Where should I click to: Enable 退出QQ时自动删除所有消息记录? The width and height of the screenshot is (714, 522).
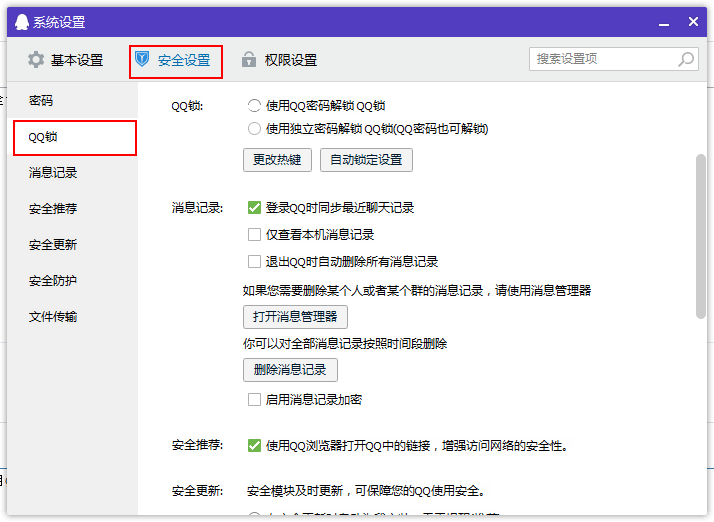[254, 261]
